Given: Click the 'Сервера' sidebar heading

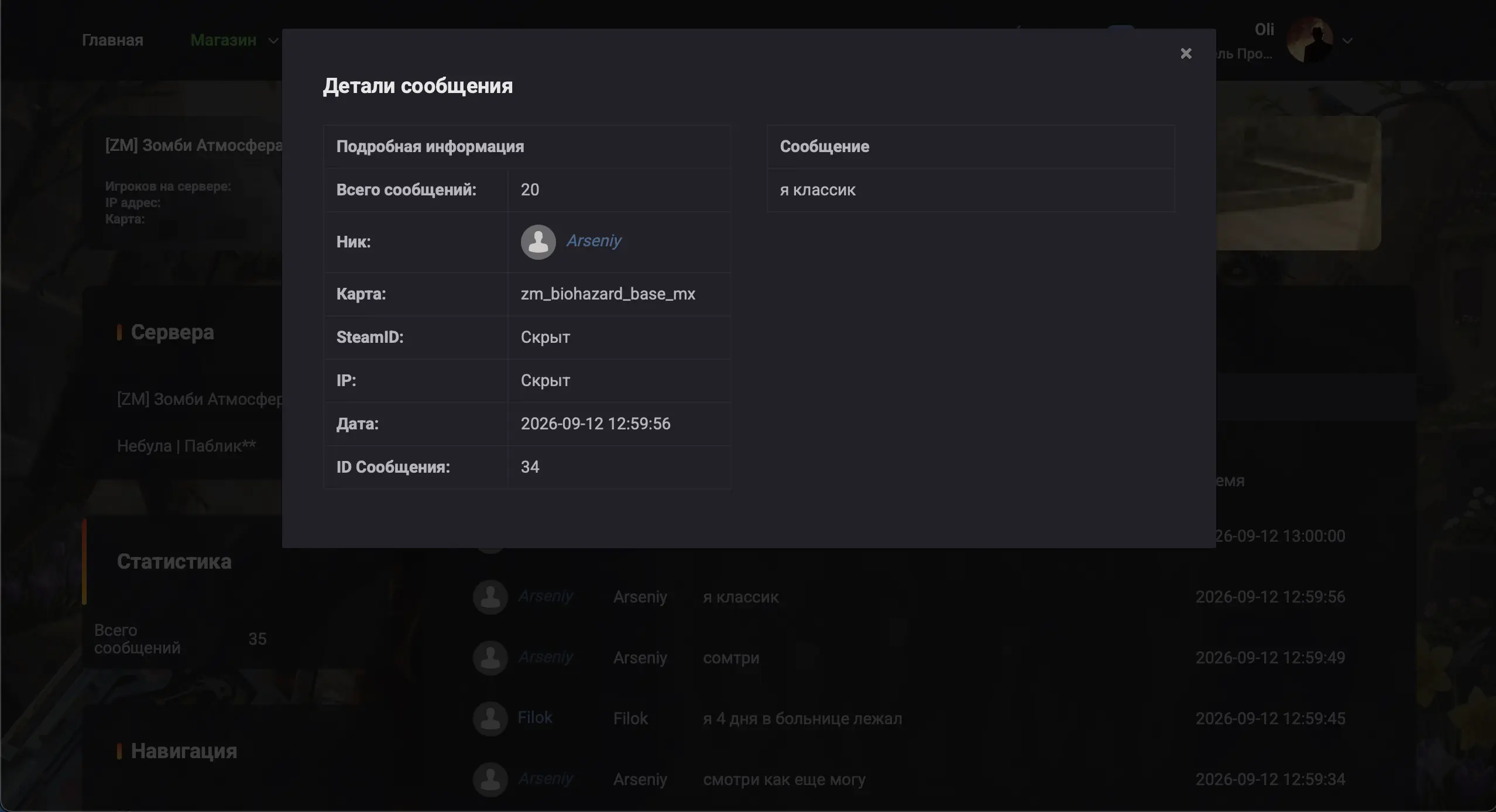Looking at the screenshot, I should point(173,332).
